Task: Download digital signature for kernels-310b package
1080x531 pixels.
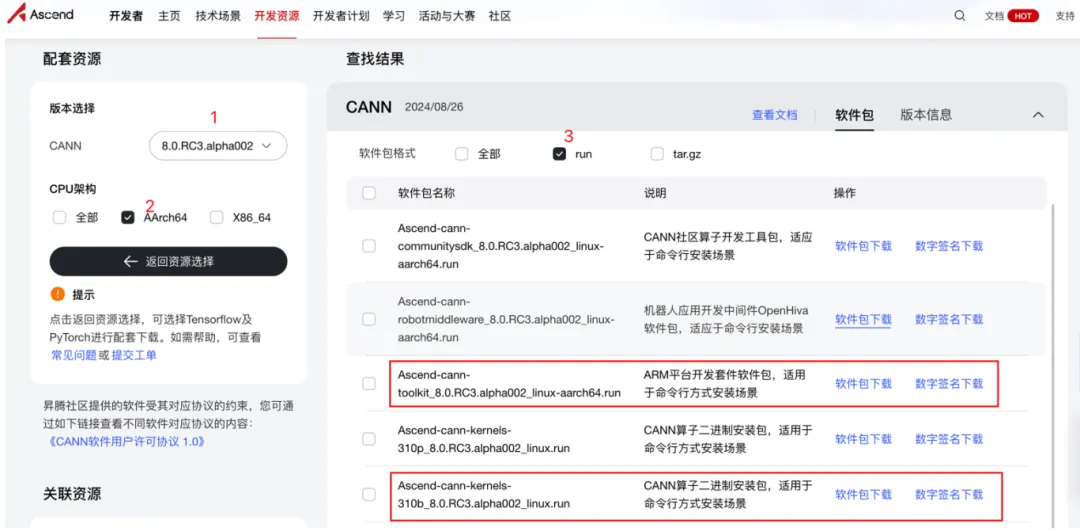Action: tap(948, 494)
